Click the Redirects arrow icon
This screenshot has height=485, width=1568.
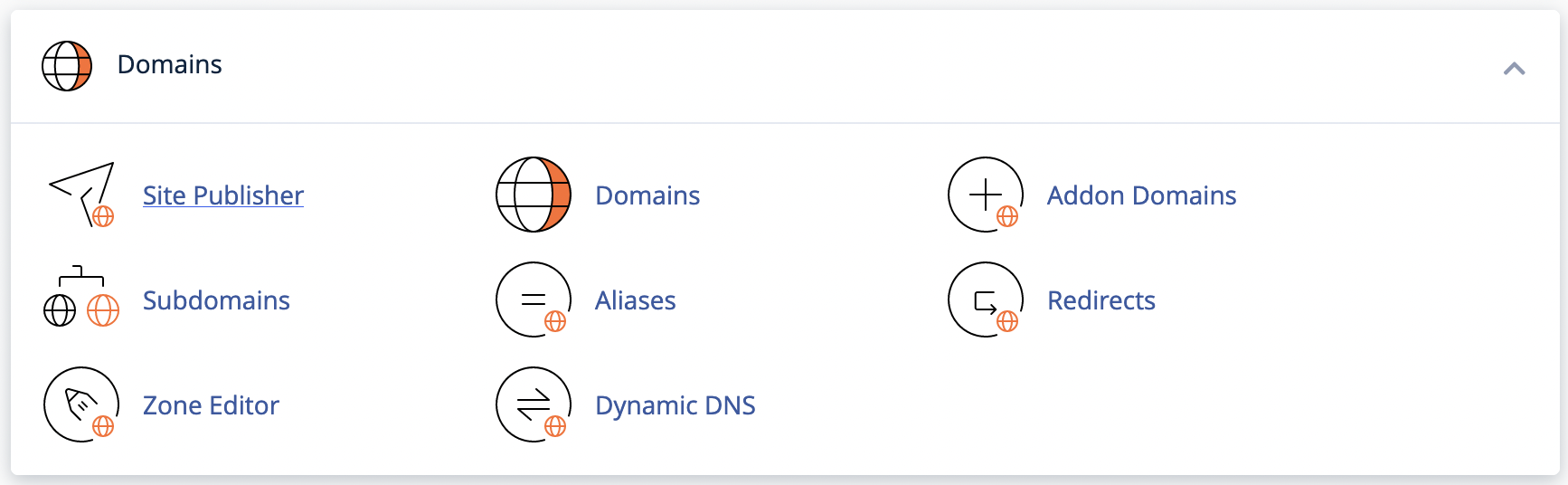coord(986,300)
